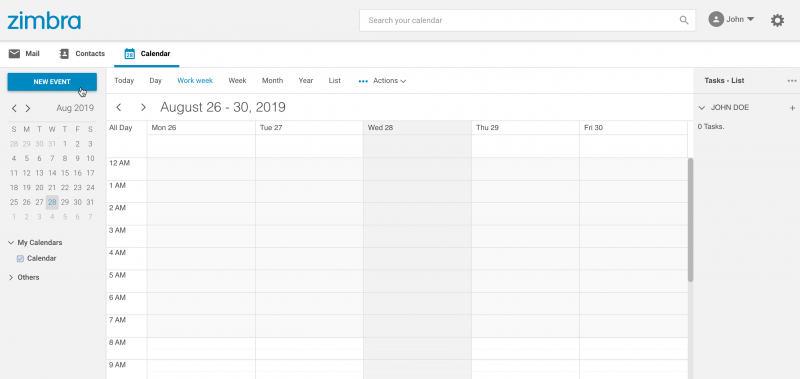Image resolution: width=800 pixels, height=379 pixels.
Task: Add a task with the plus icon
Action: tap(792, 108)
